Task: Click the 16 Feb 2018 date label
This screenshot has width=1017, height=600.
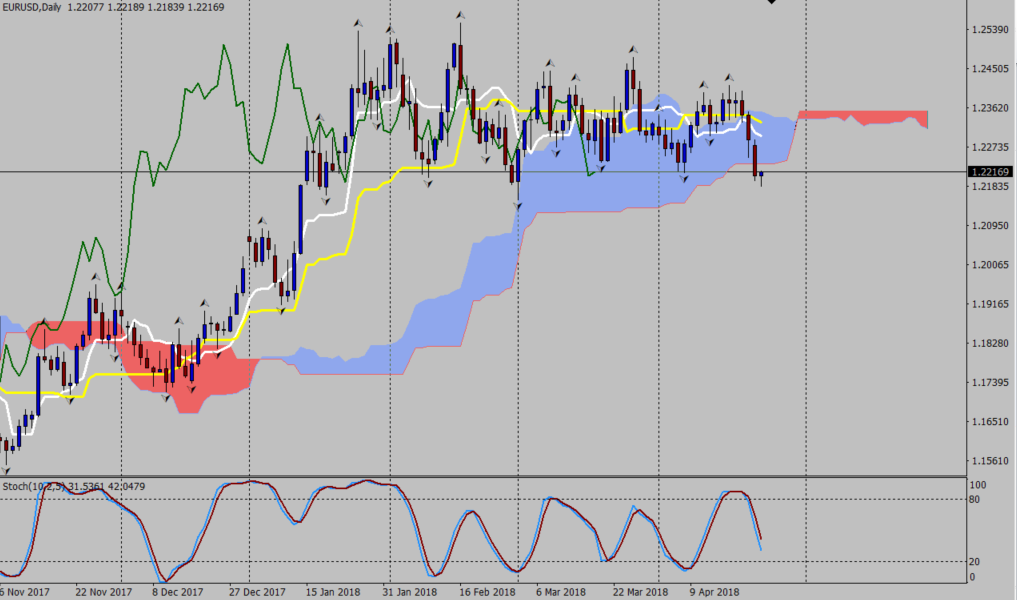Action: 487,592
